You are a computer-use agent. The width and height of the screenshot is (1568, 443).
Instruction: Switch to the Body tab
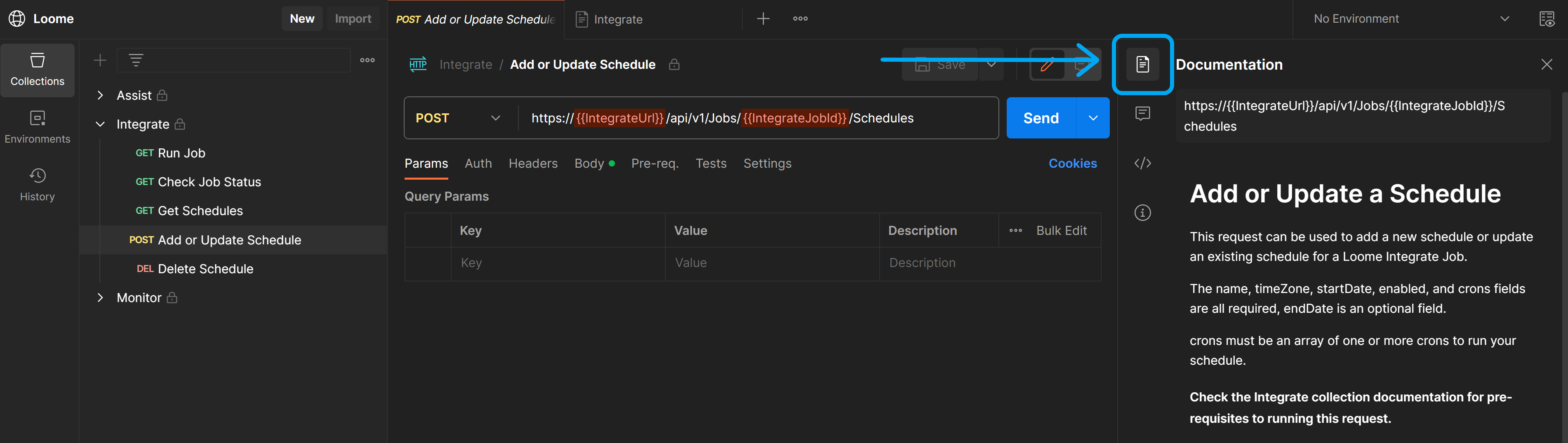pos(594,164)
